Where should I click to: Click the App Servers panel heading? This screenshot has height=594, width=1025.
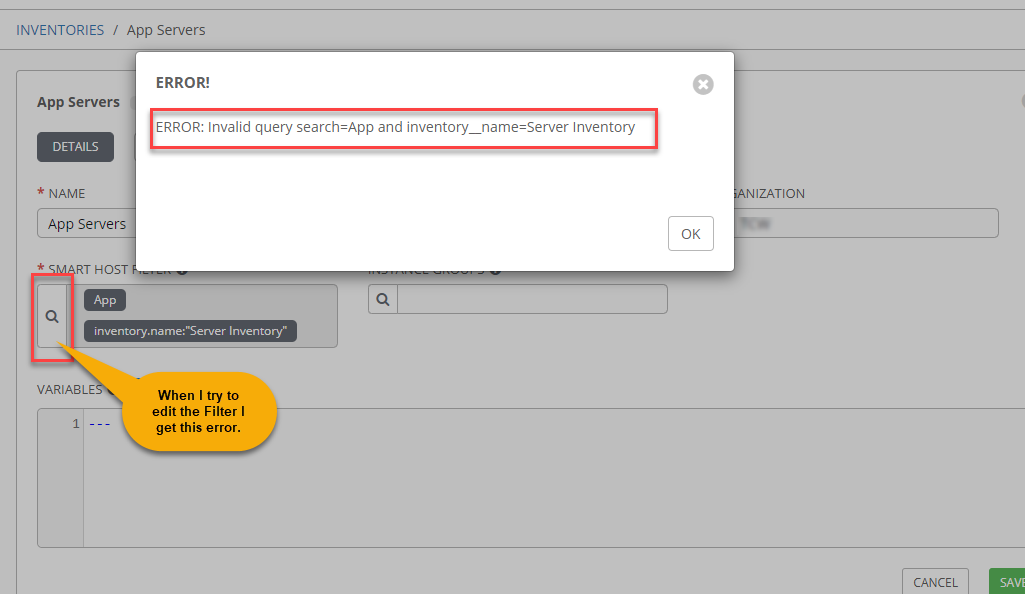pos(78,102)
